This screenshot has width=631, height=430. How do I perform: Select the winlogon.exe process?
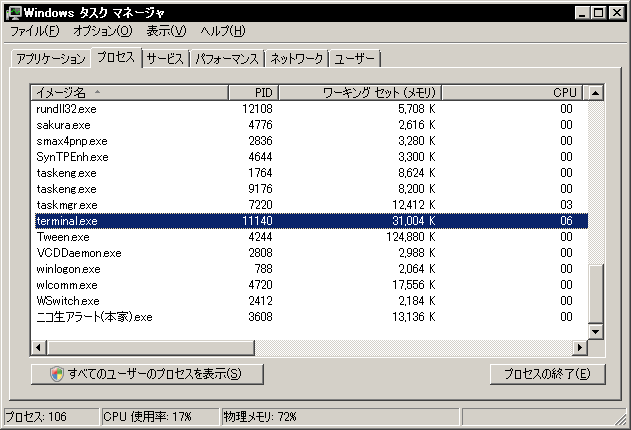311,269
